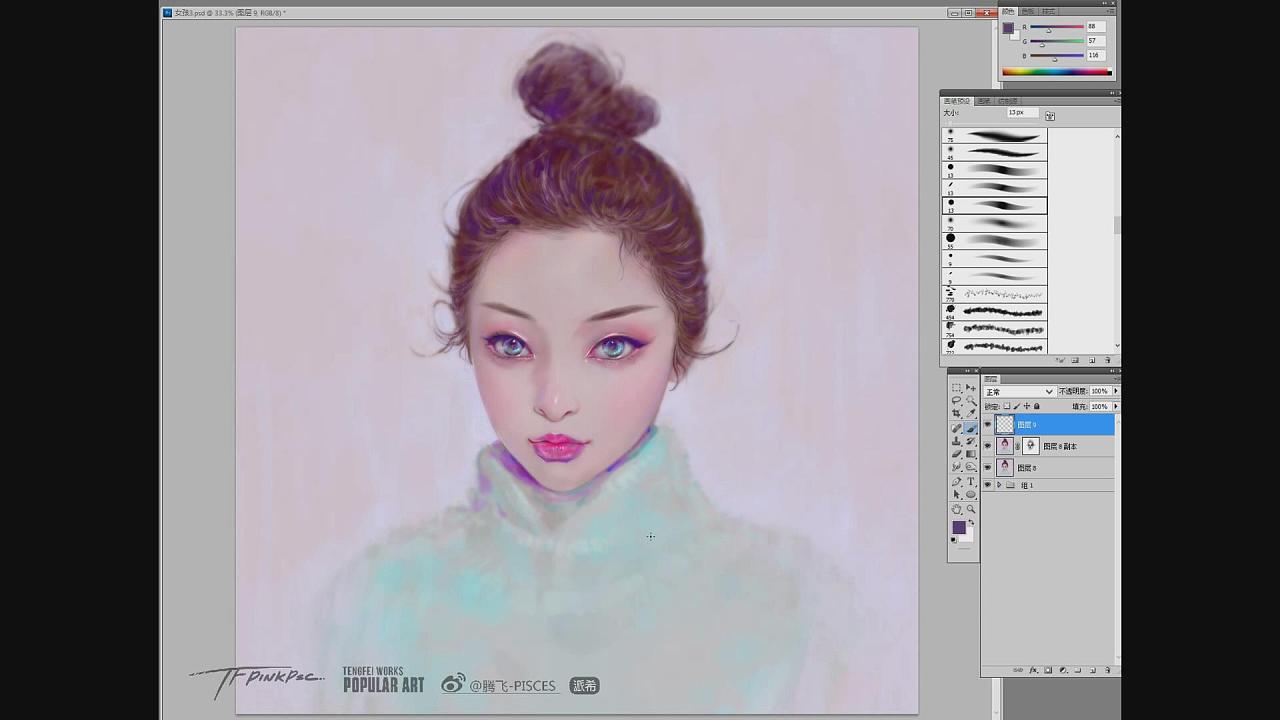The width and height of the screenshot is (1280, 720).
Task: Select the Lasso tool
Action: point(956,400)
